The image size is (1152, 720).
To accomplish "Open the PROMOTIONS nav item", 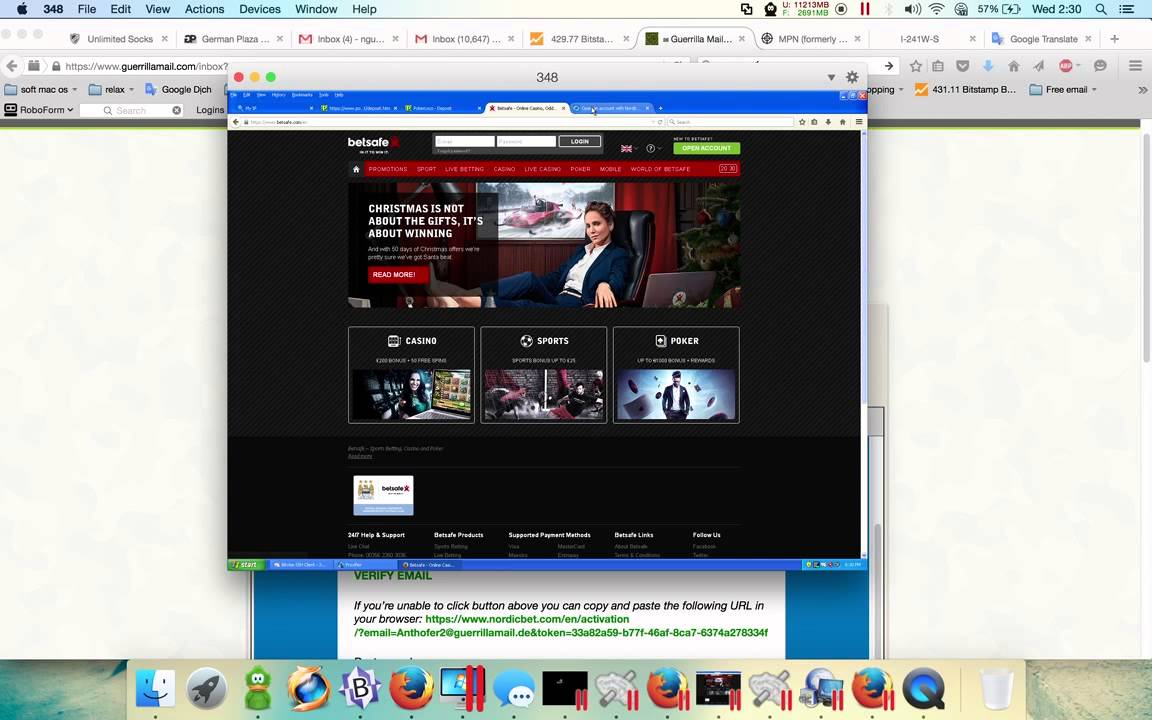I will pyautogui.click(x=388, y=169).
